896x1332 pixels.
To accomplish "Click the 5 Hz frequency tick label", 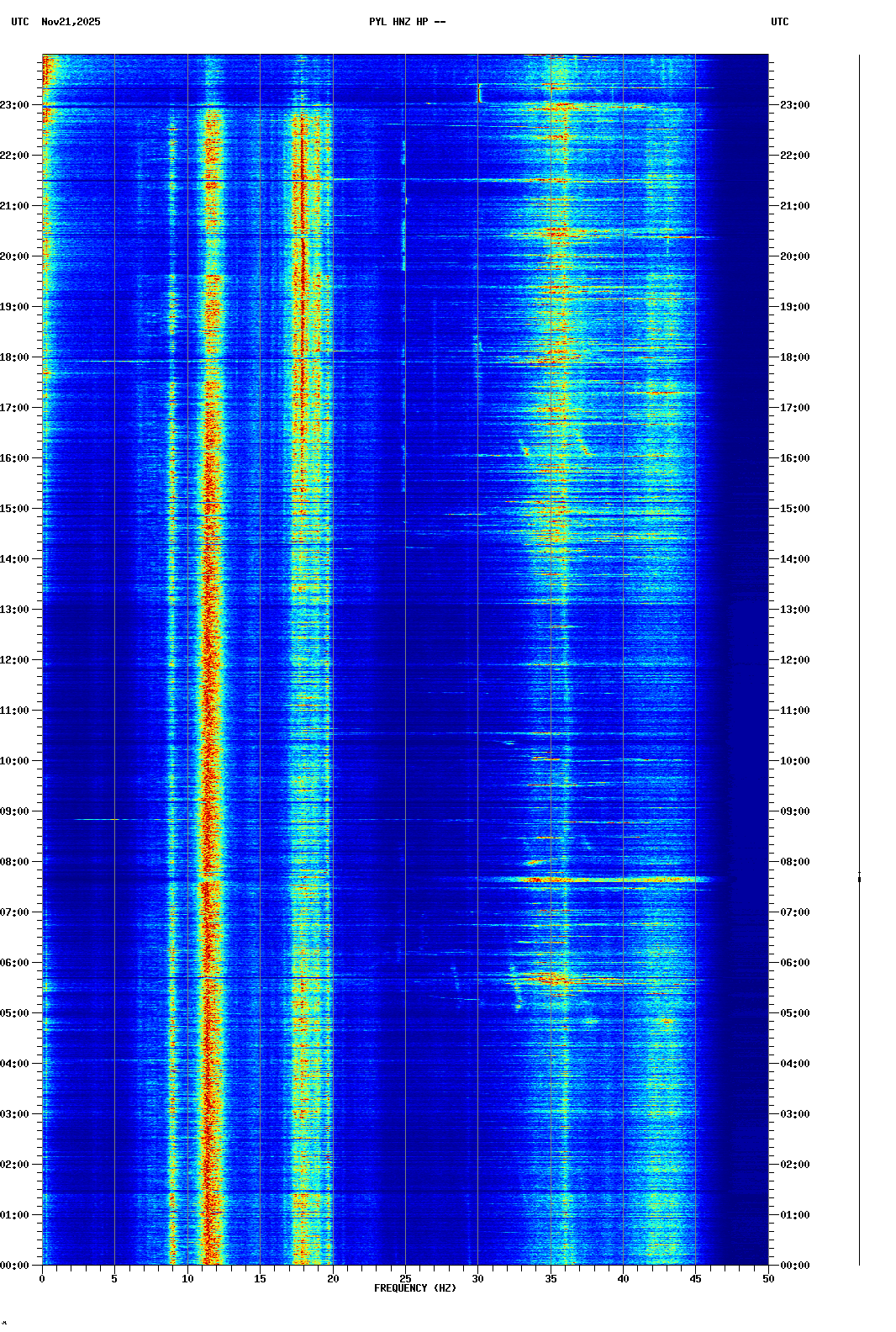I will (x=114, y=1279).
